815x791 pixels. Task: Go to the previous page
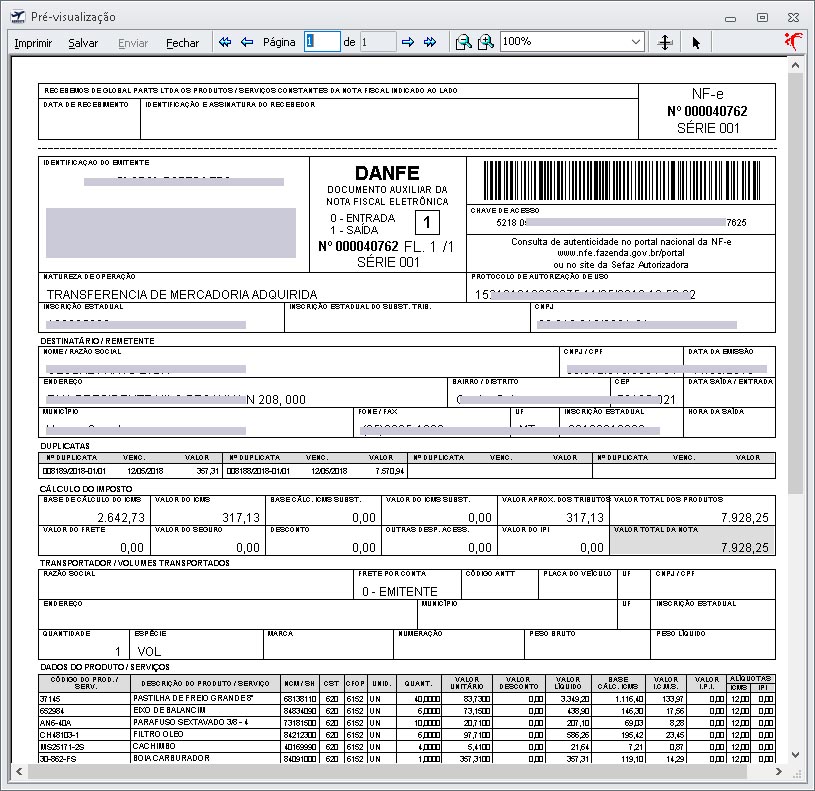coord(247,42)
